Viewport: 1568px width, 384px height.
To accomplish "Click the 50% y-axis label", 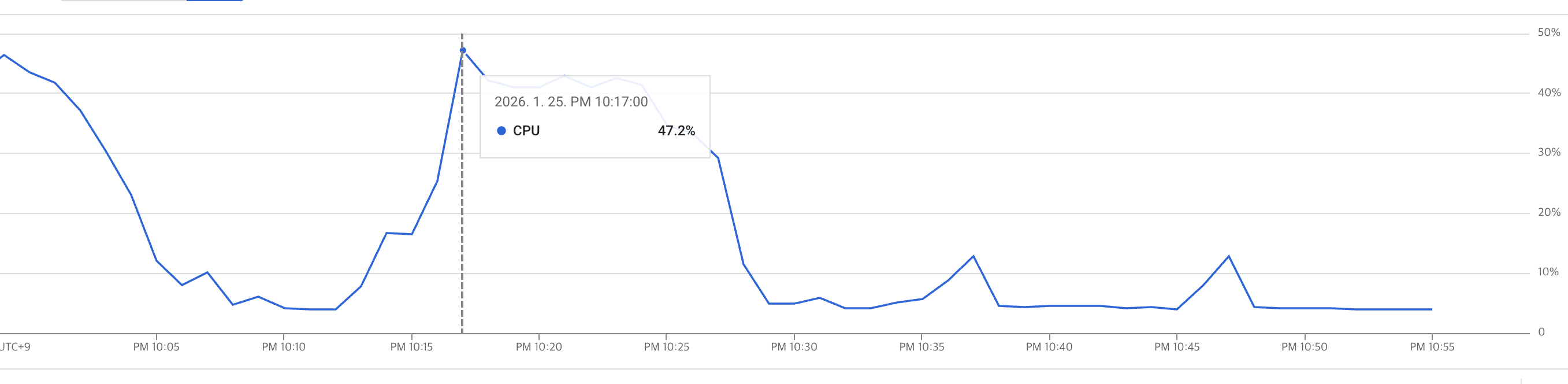I will click(1548, 32).
